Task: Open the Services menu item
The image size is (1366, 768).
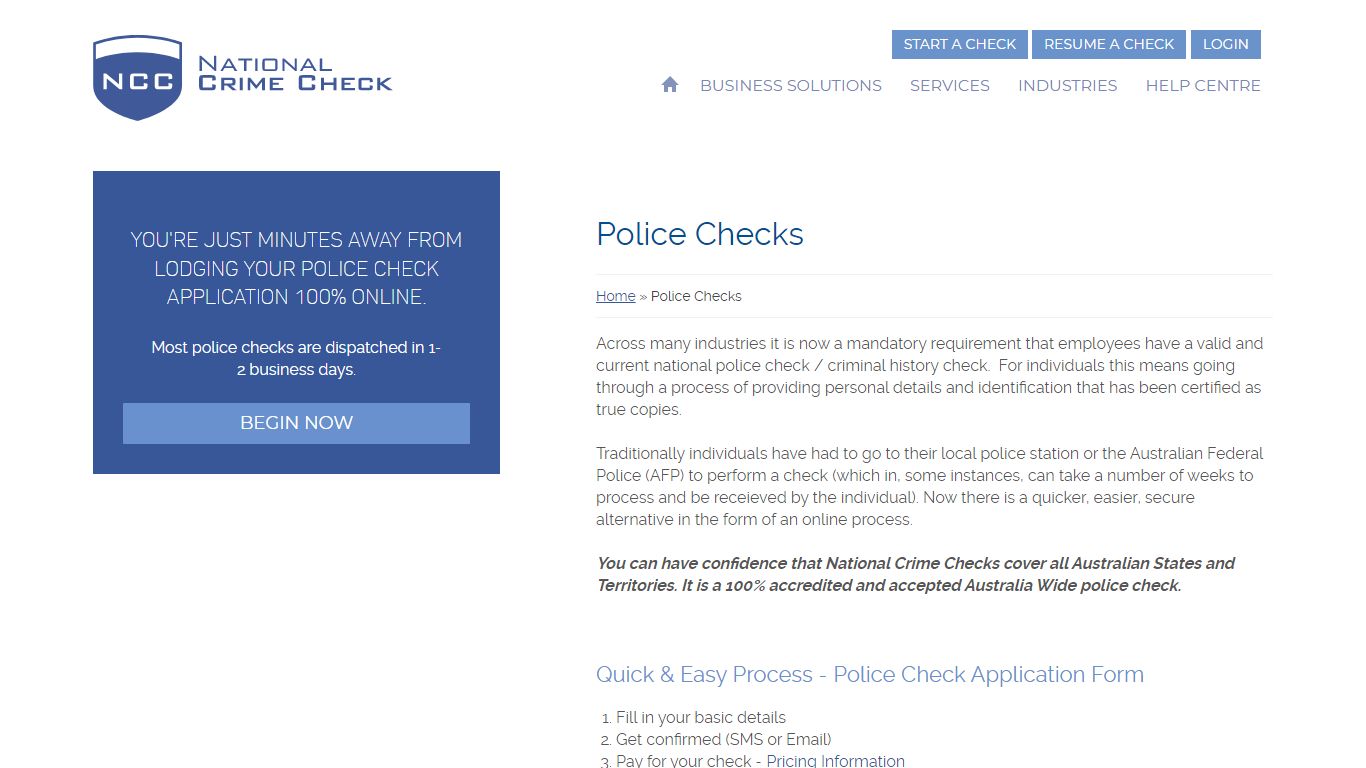Action: [x=950, y=86]
